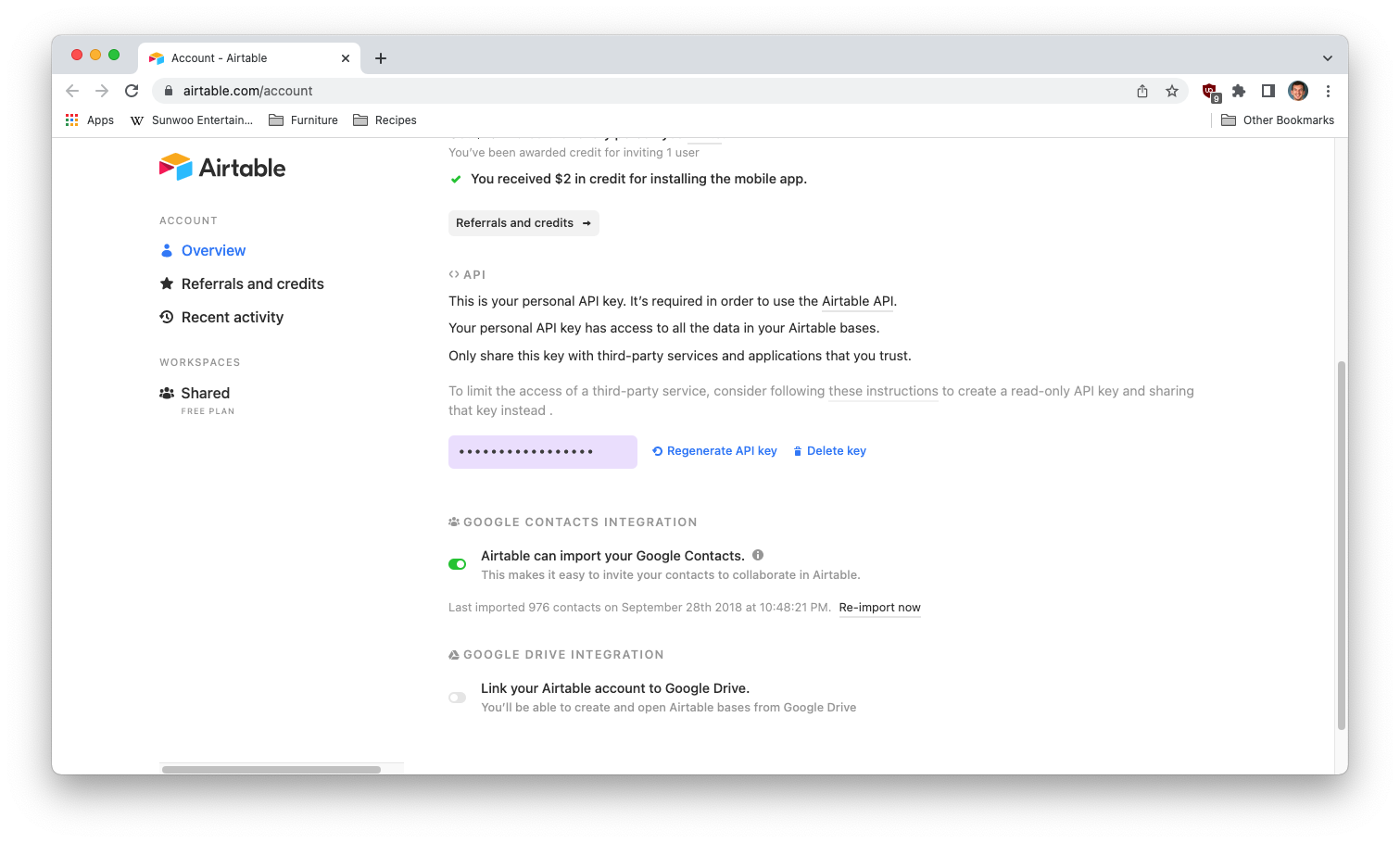The height and width of the screenshot is (843, 1400).
Task: Click the sidebar horizontal scrollbar
Action: pos(271,770)
